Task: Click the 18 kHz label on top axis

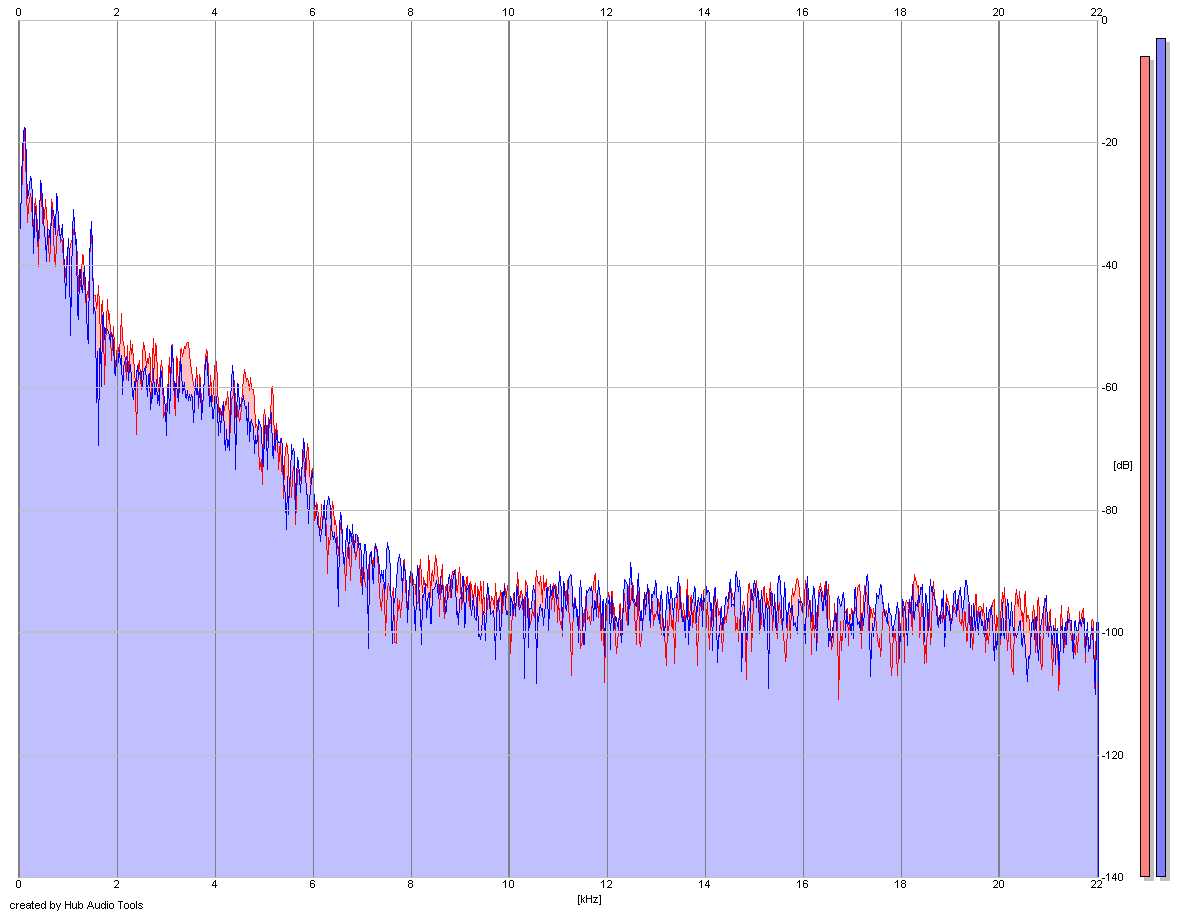Action: pyautogui.click(x=900, y=12)
